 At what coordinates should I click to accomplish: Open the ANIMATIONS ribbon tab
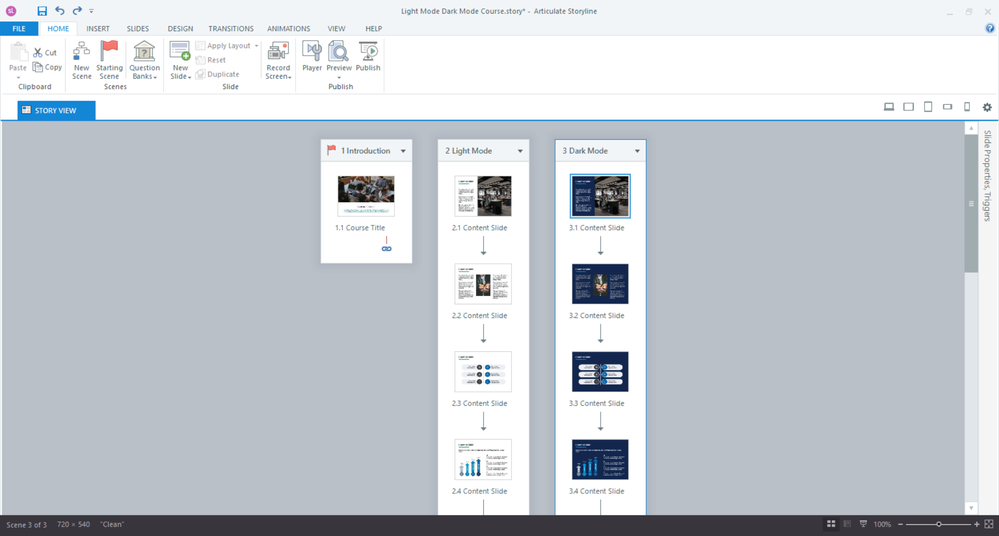tap(289, 29)
